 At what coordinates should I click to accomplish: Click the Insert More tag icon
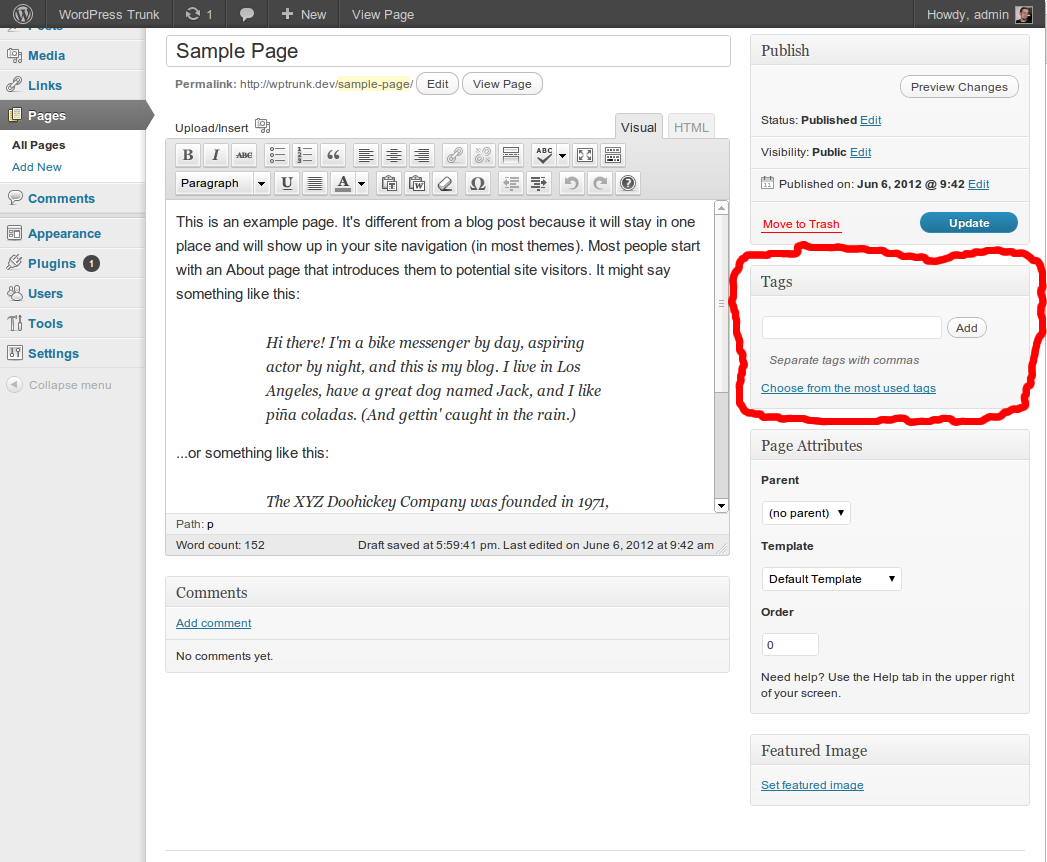[x=511, y=155]
